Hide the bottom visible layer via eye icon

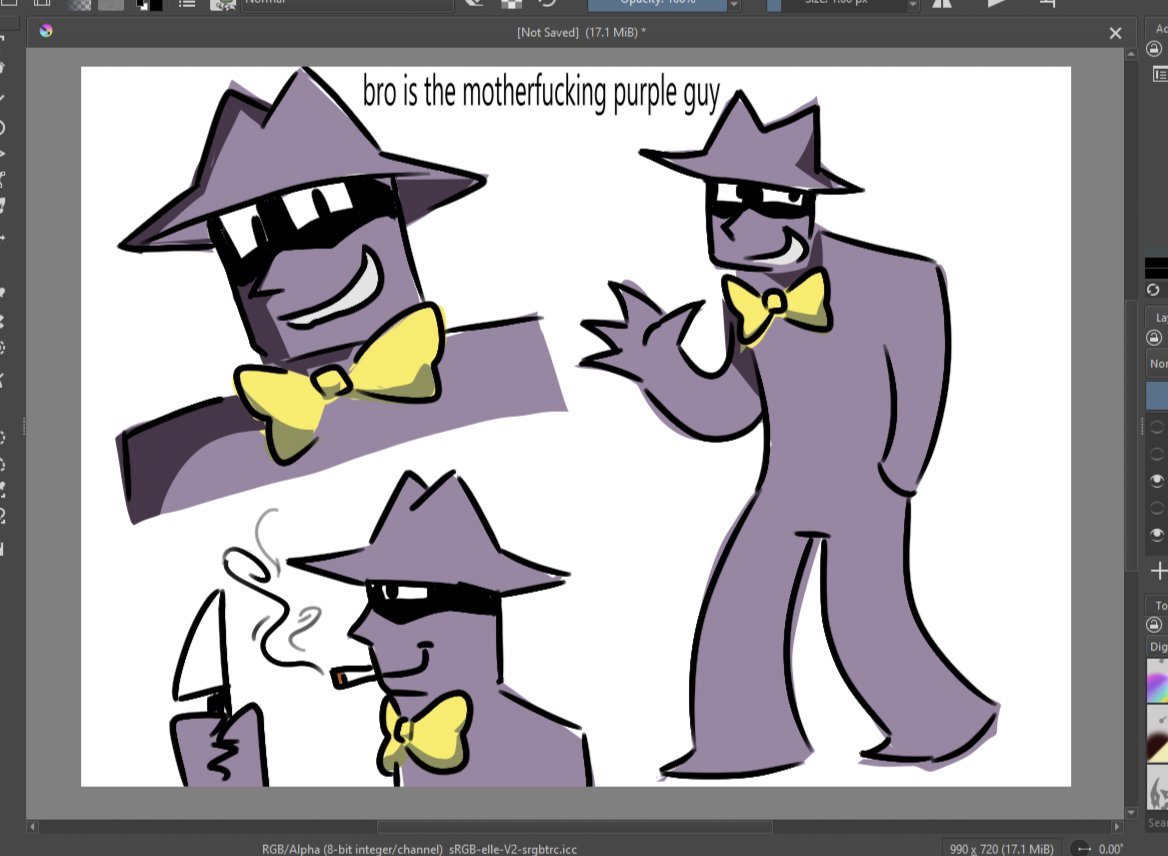[1157, 535]
